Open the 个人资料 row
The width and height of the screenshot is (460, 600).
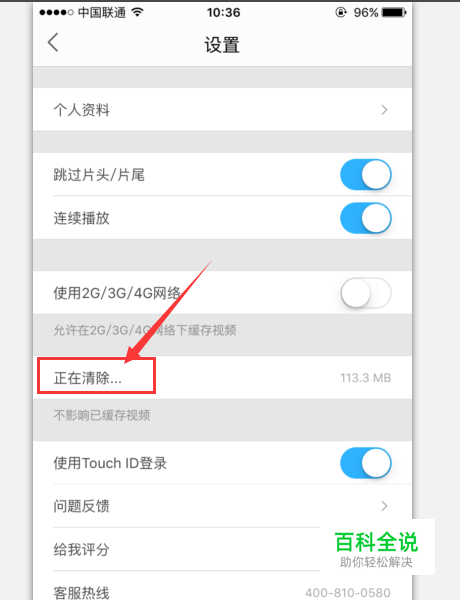tap(222, 110)
